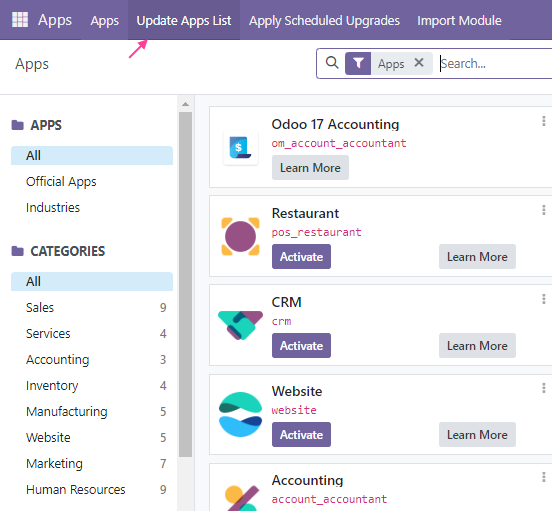Select the Inventory category
Viewport: 552px width, 511px height.
click(92, 386)
